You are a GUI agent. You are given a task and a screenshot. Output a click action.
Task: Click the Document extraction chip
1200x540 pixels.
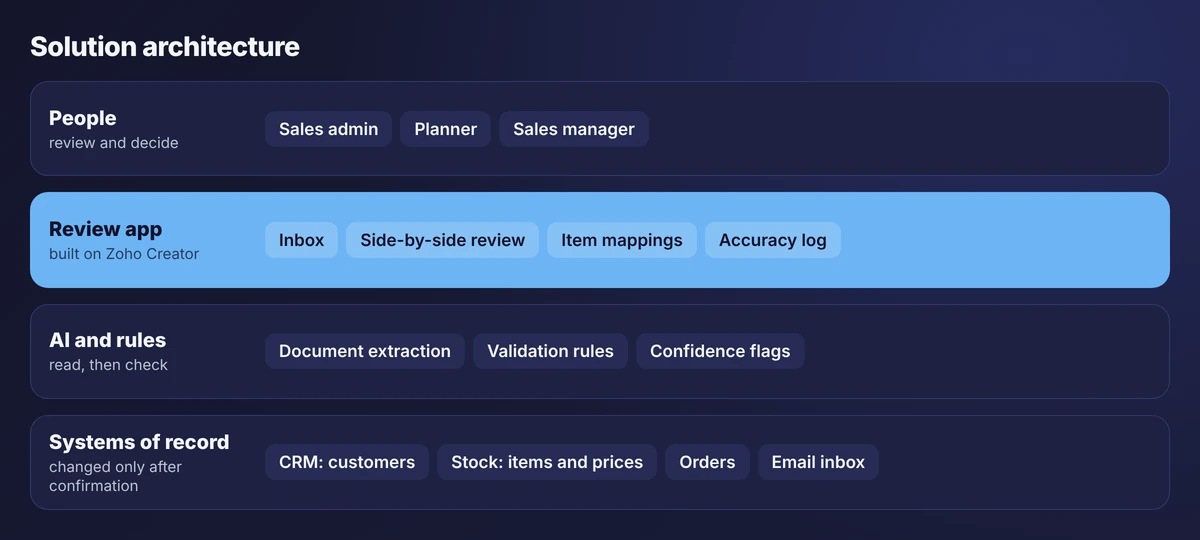click(365, 351)
